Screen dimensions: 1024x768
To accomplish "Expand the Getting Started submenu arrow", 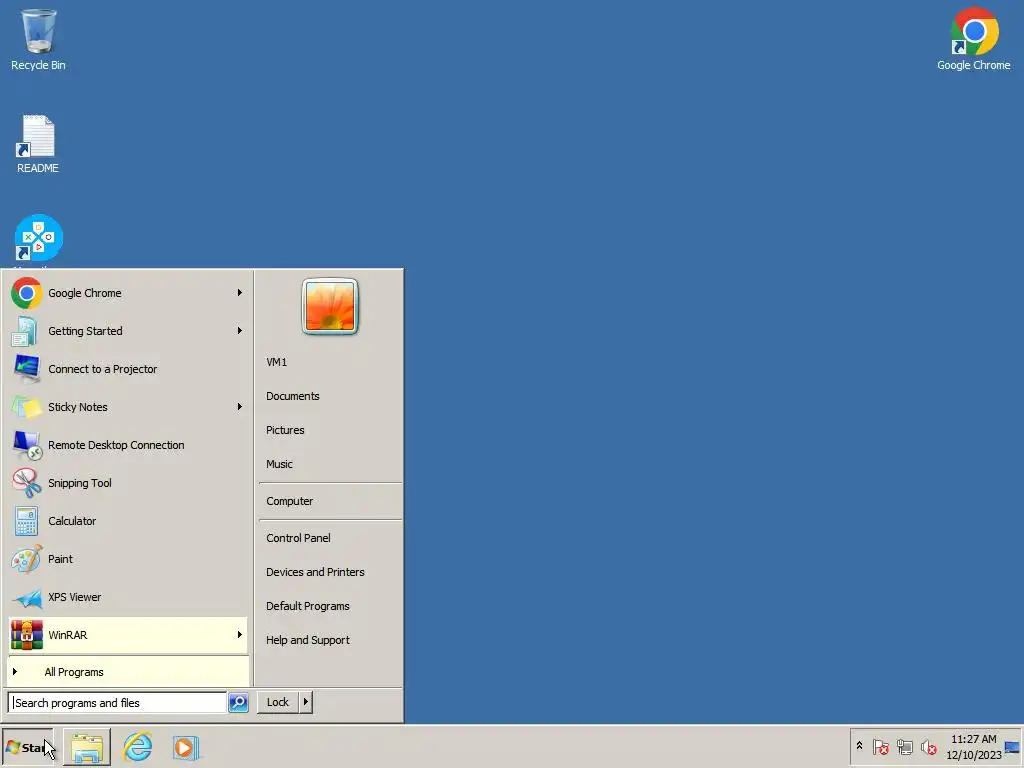I will coord(240,330).
